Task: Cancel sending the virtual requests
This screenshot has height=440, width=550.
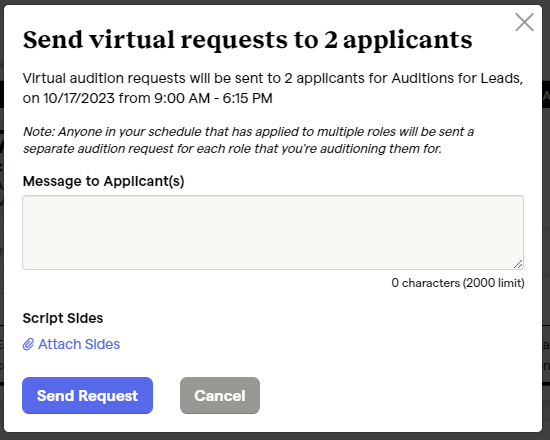Action: point(220,395)
